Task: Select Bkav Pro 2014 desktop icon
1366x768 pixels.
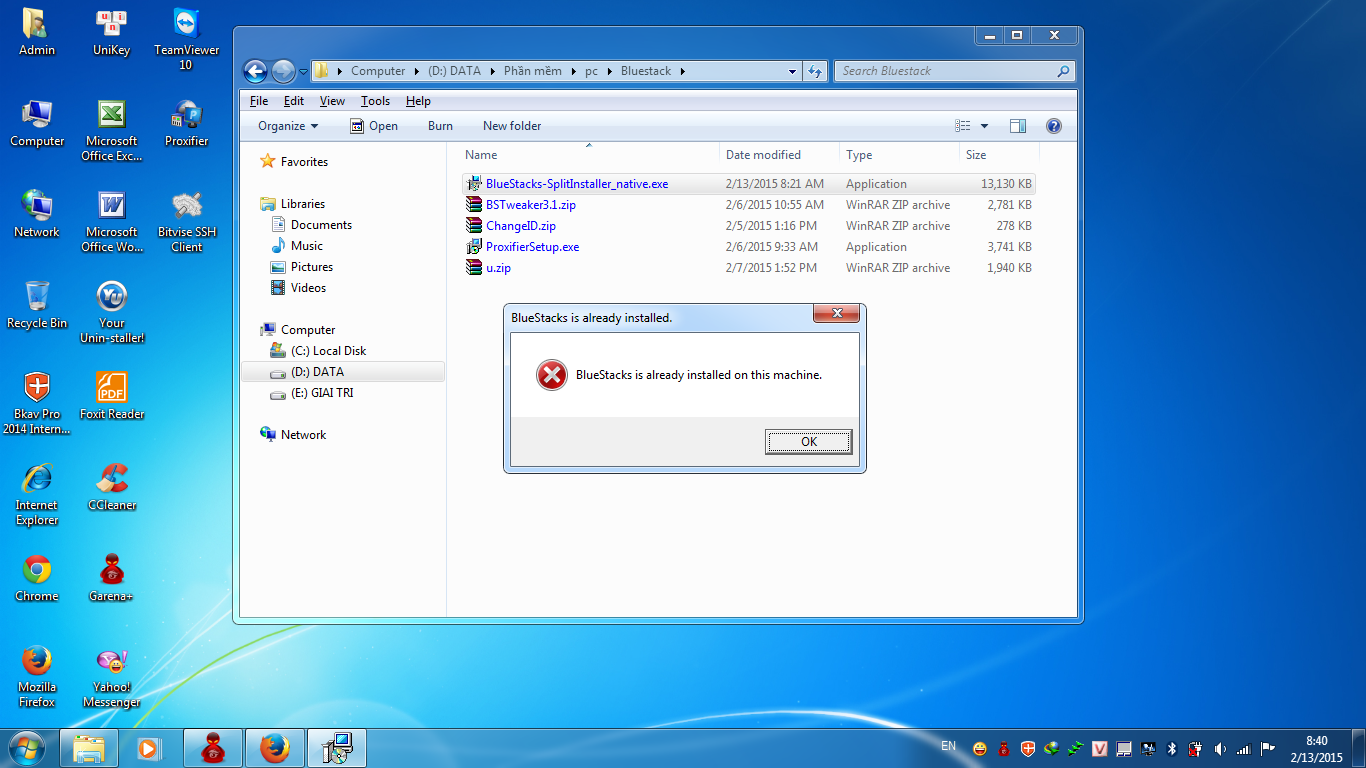Action: pyautogui.click(x=37, y=403)
